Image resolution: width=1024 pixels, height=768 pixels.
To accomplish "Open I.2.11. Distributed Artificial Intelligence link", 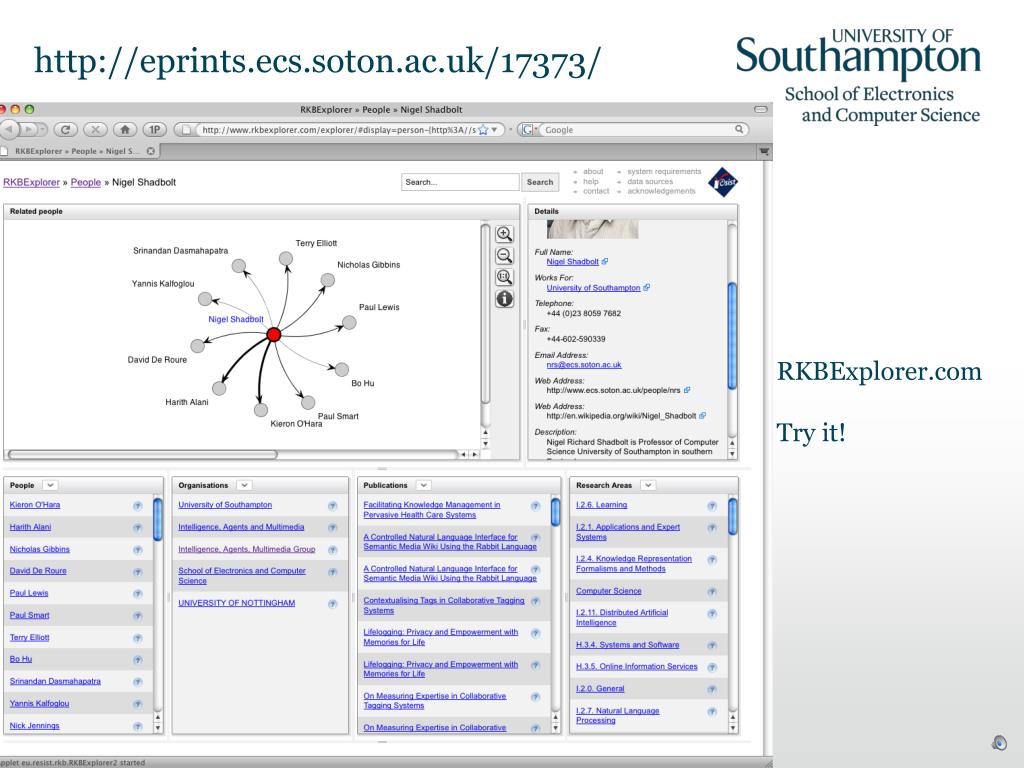I will pyautogui.click(x=622, y=617).
